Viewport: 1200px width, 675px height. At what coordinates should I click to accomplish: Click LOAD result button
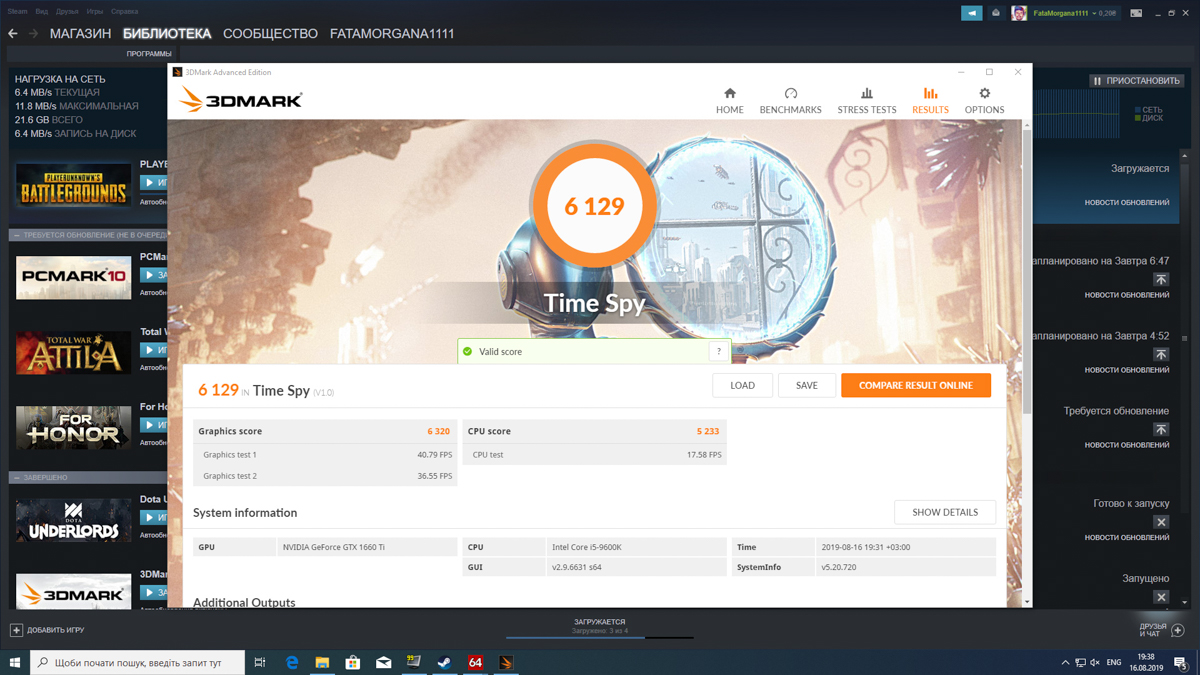pyautogui.click(x=742, y=385)
